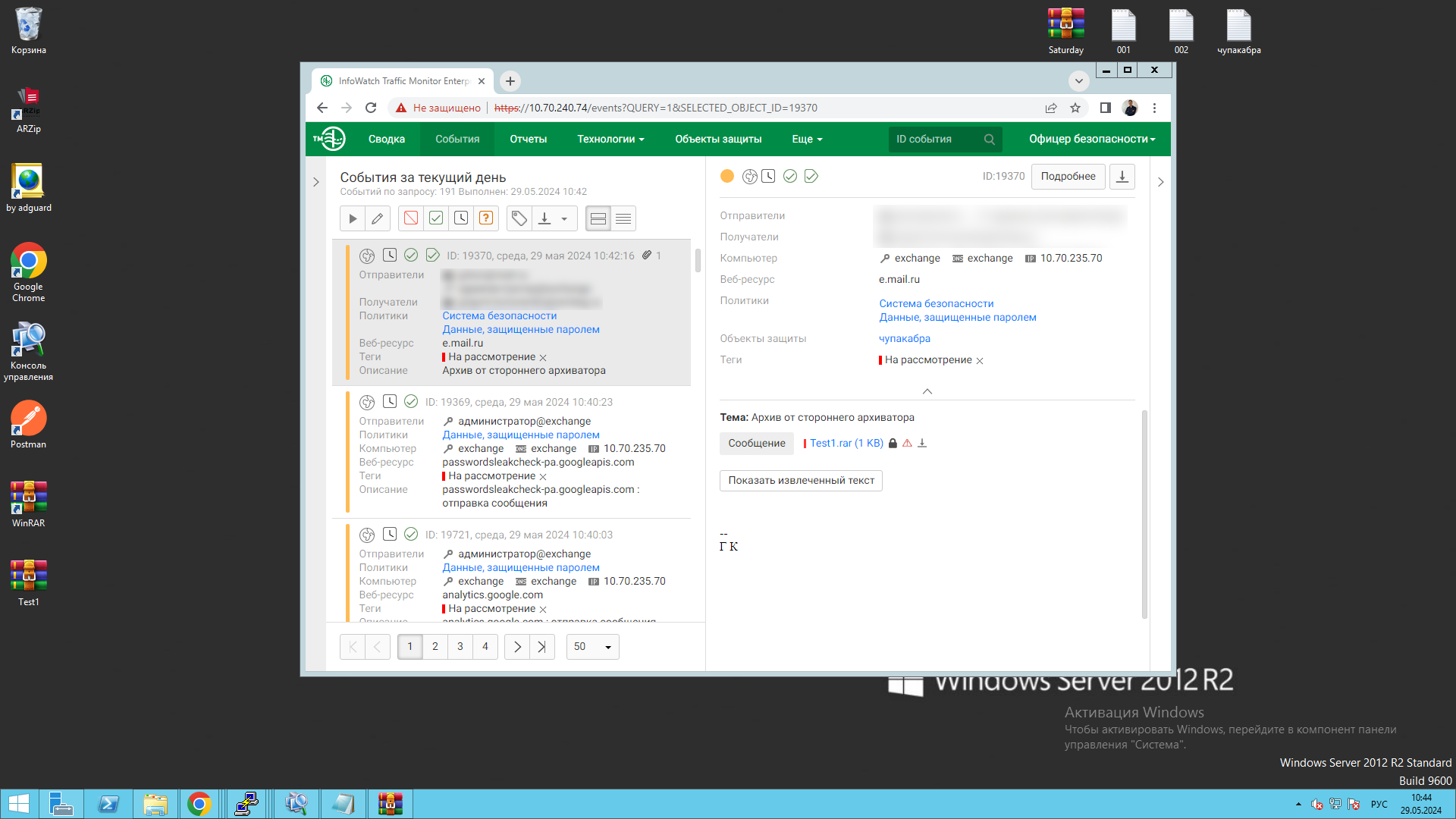Click the tag icon in toolbar
The image size is (1456, 819).
[519, 218]
